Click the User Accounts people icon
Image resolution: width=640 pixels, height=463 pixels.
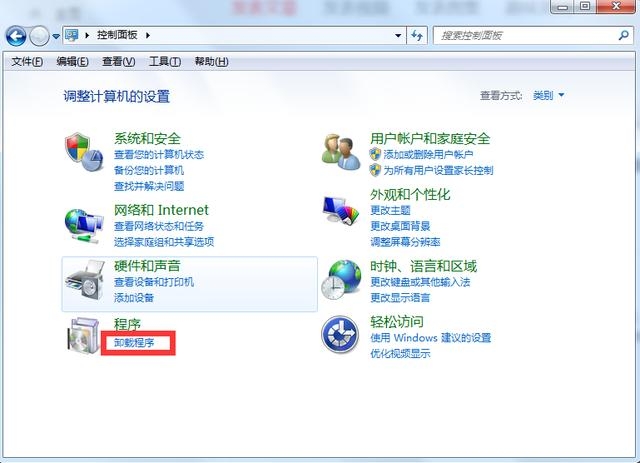pyautogui.click(x=341, y=152)
